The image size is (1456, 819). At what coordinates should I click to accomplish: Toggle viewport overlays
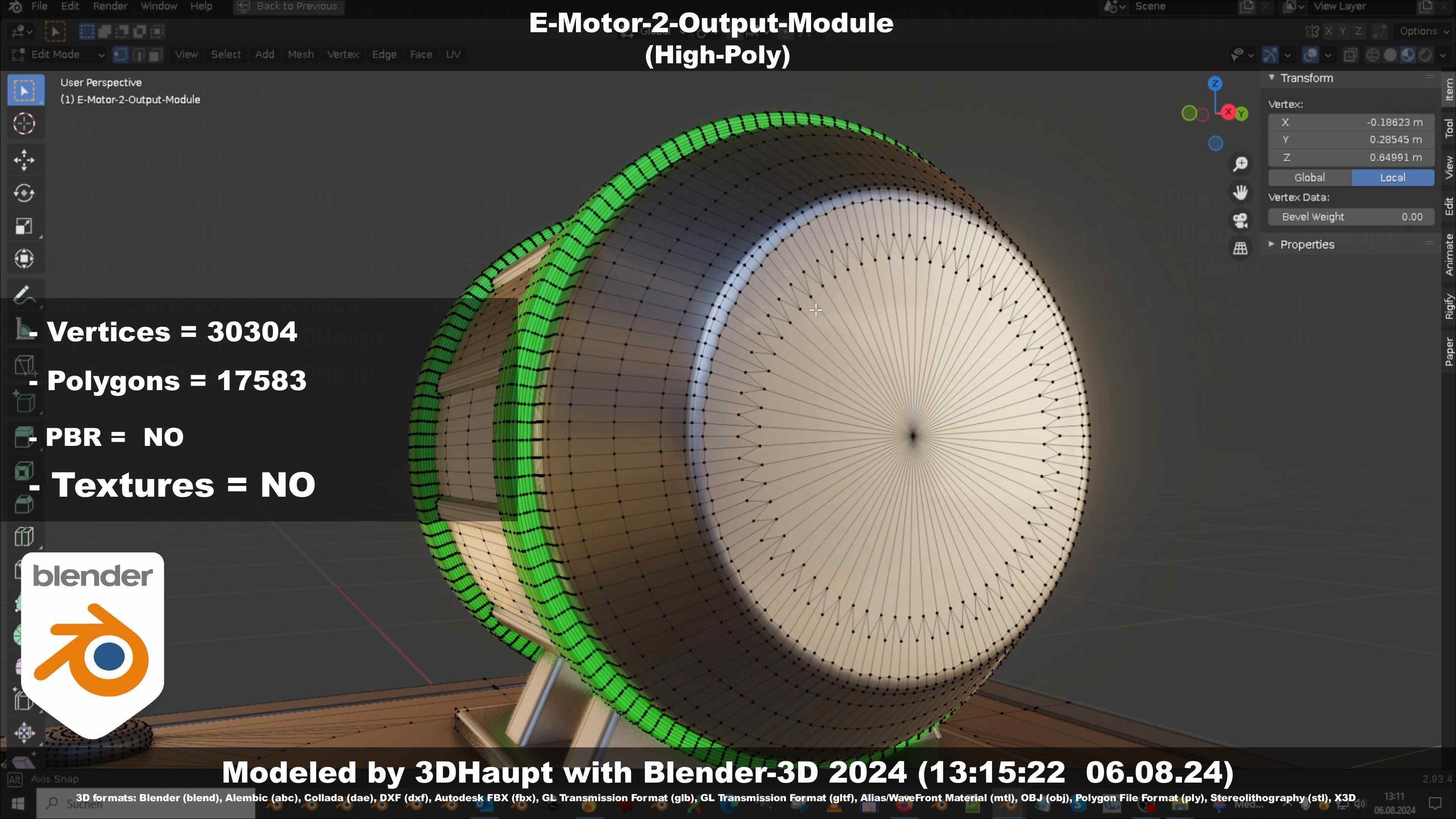(1310, 55)
